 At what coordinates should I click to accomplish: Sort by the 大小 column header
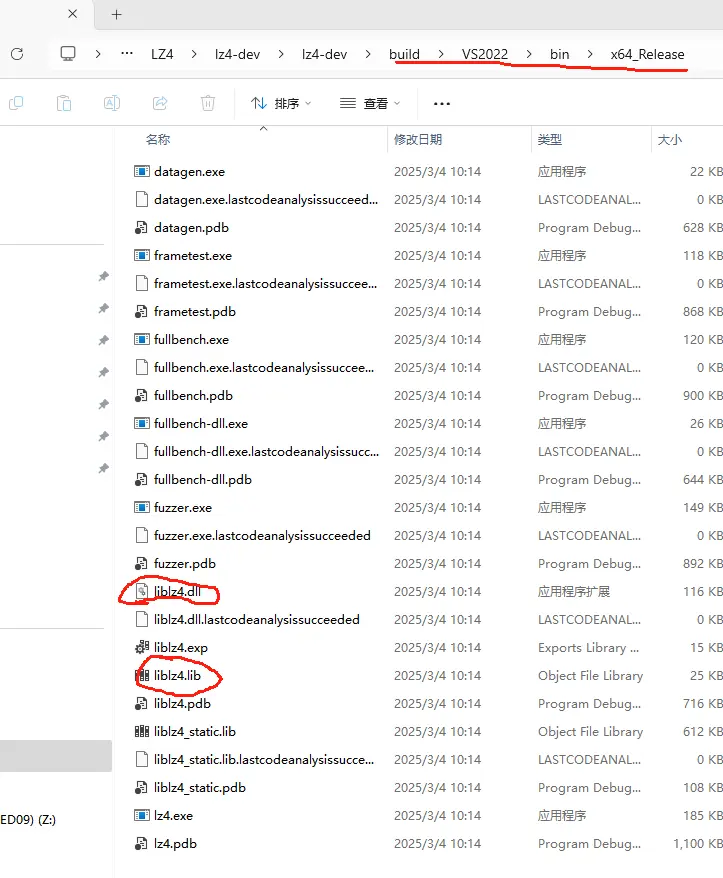coord(670,139)
